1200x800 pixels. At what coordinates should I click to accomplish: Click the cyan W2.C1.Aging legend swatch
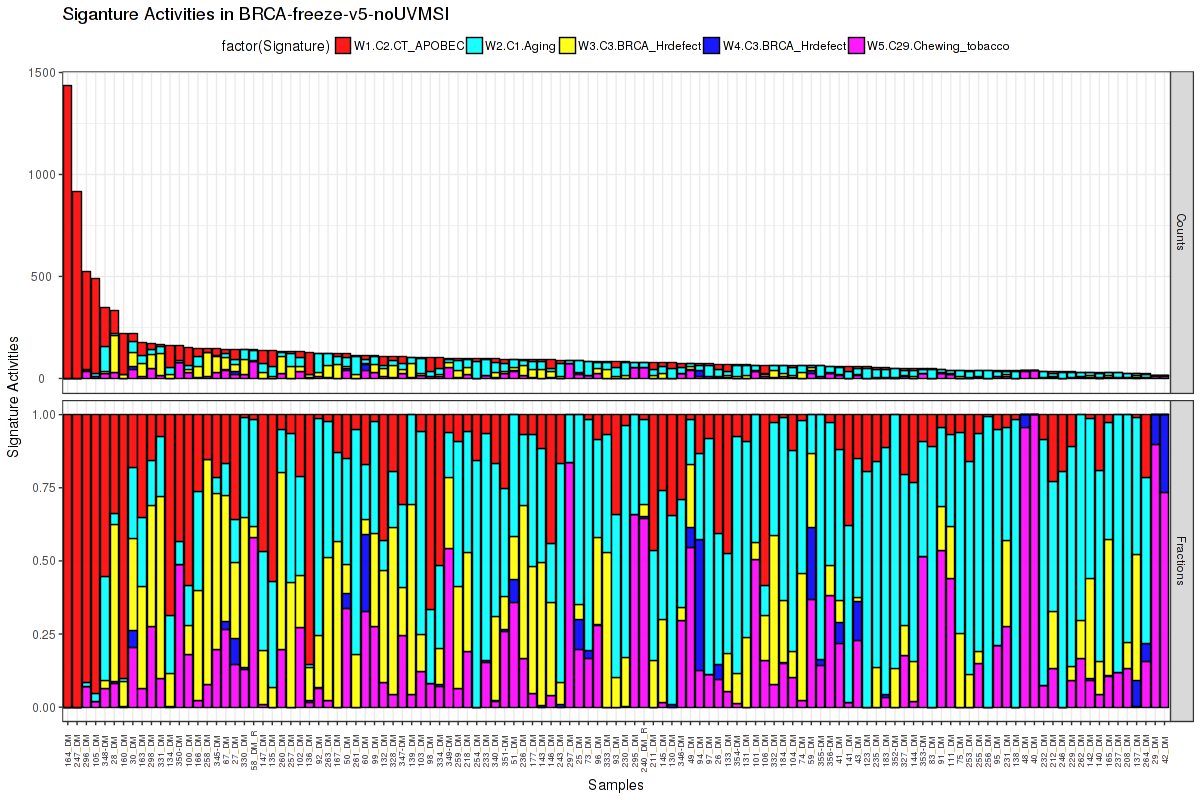pos(475,45)
